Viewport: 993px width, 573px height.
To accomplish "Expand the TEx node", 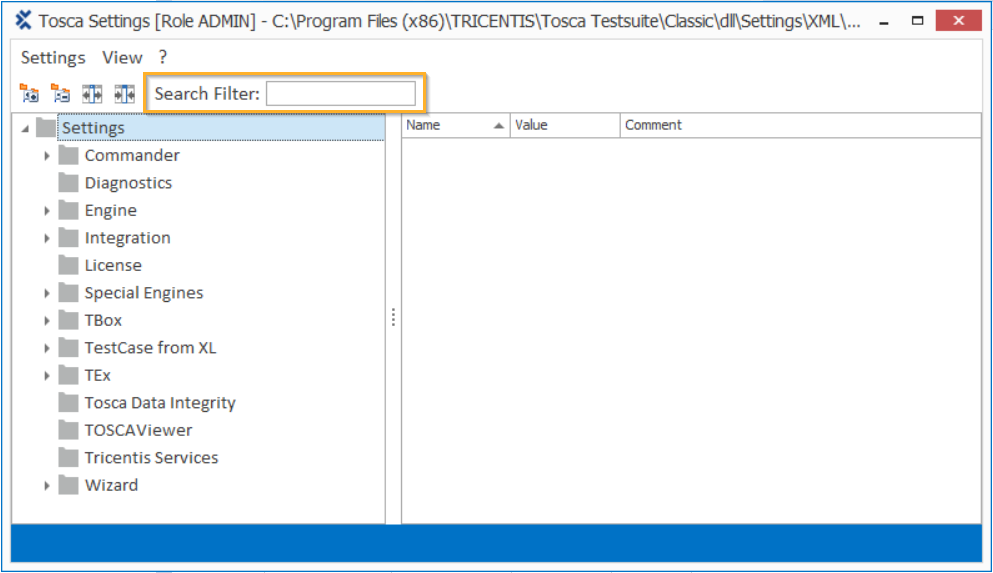I will (47, 375).
